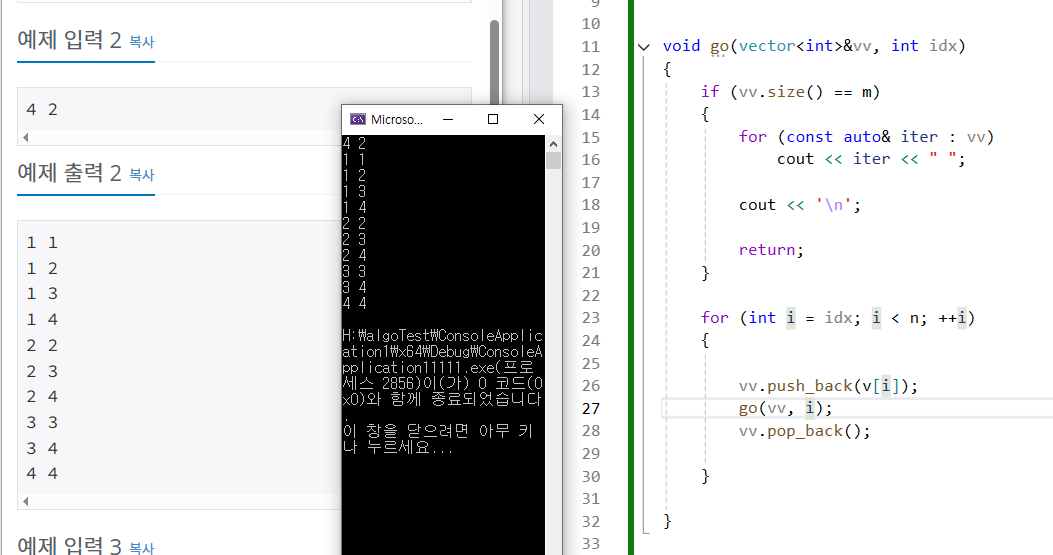The height and width of the screenshot is (555, 1053).
Task: Click output line '1 1' in example output
Action: pos(42,243)
